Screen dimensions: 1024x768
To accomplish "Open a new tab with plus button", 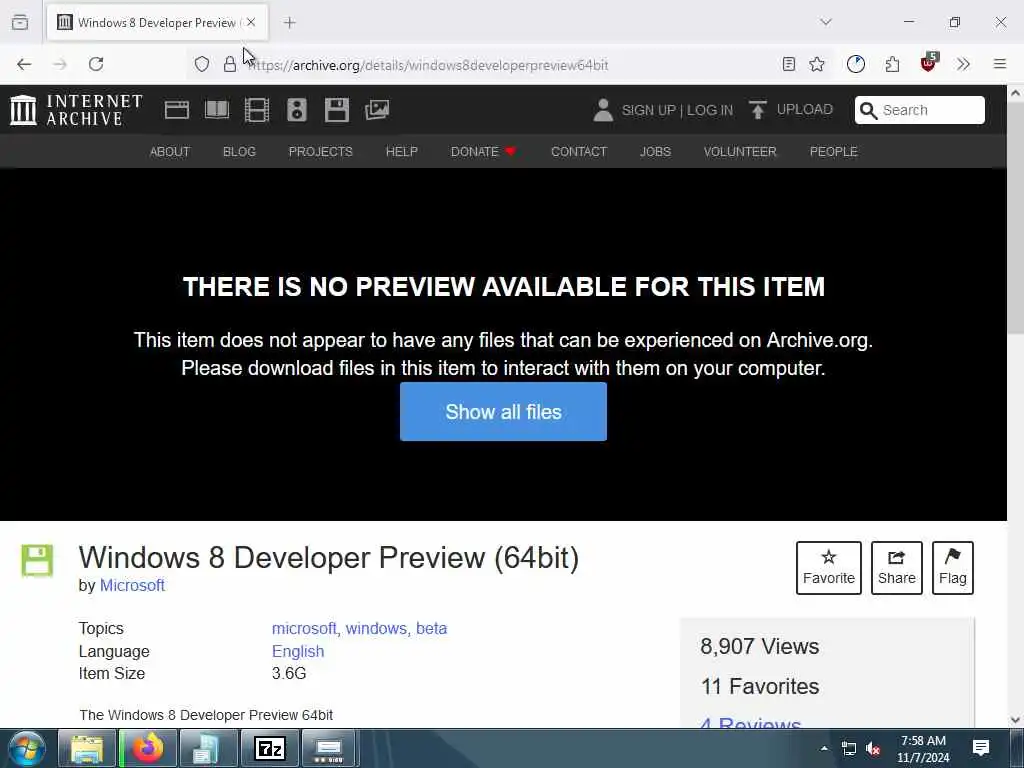I will coord(289,23).
